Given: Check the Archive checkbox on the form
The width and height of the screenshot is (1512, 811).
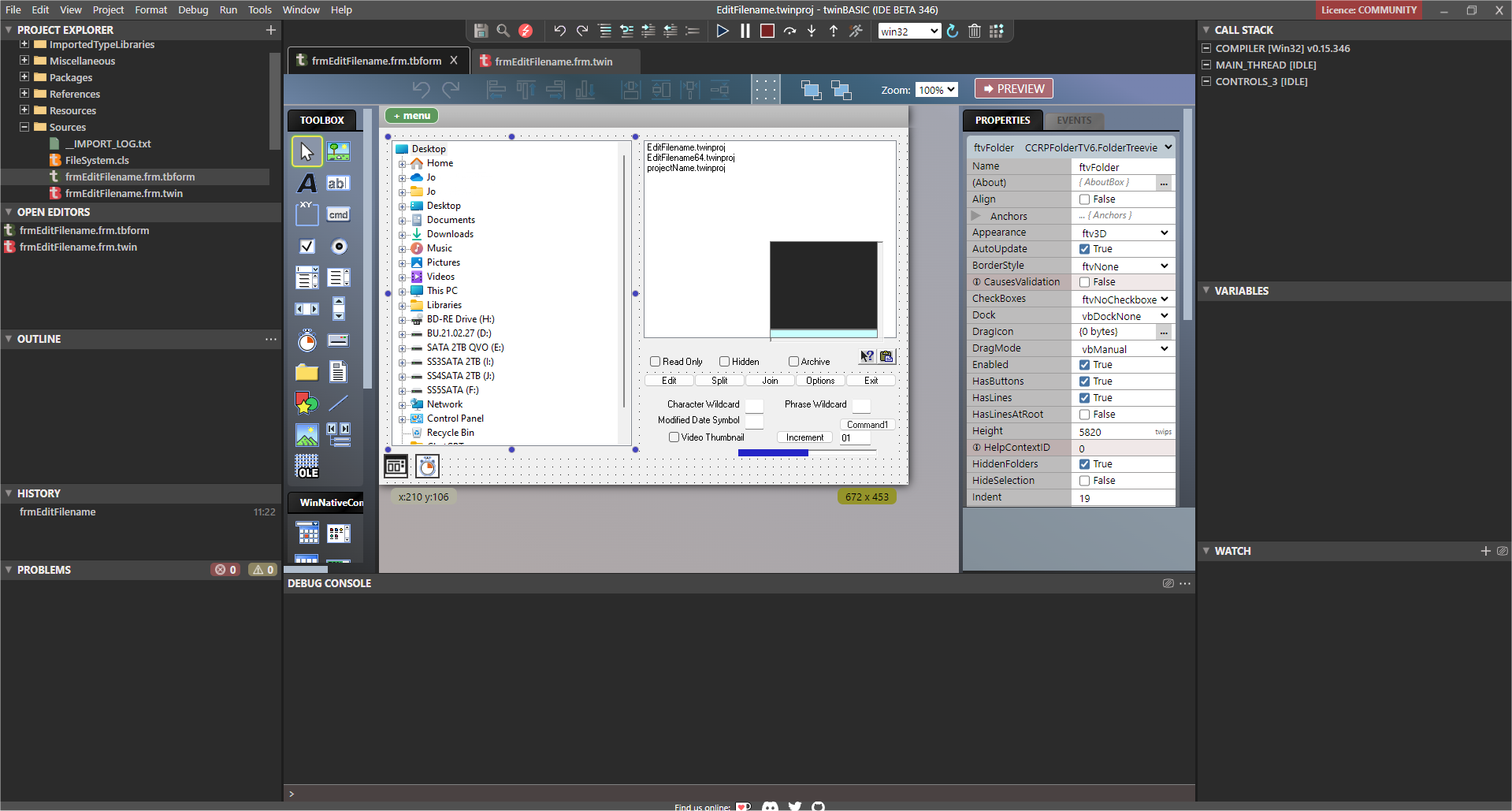Looking at the screenshot, I should [793, 361].
